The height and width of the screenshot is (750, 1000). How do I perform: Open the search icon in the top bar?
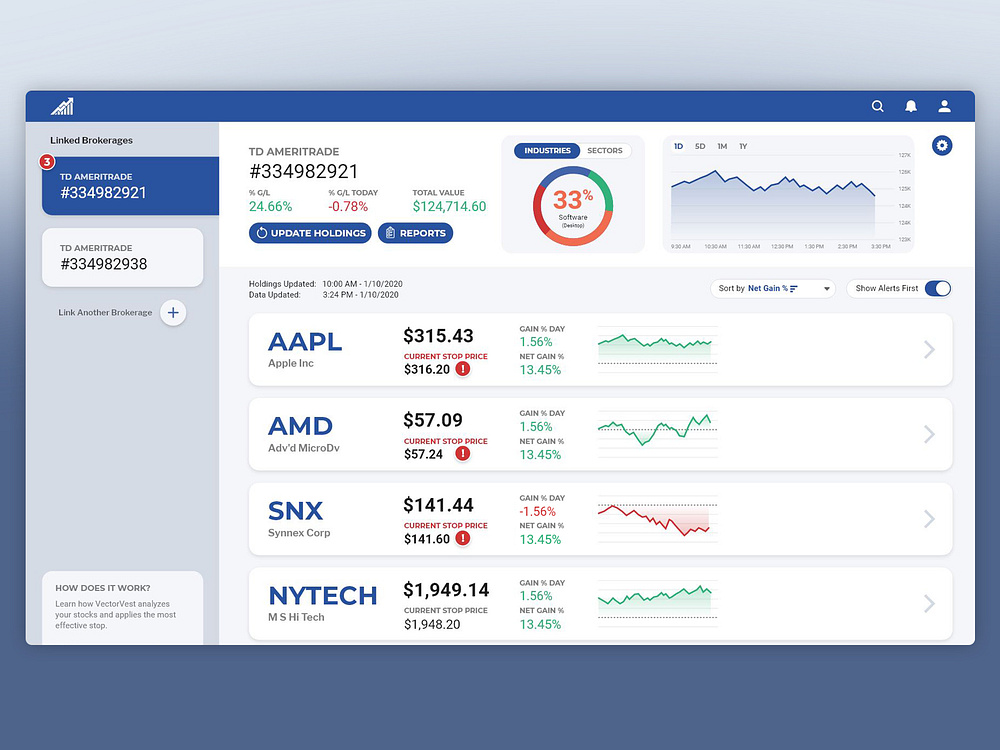click(877, 106)
